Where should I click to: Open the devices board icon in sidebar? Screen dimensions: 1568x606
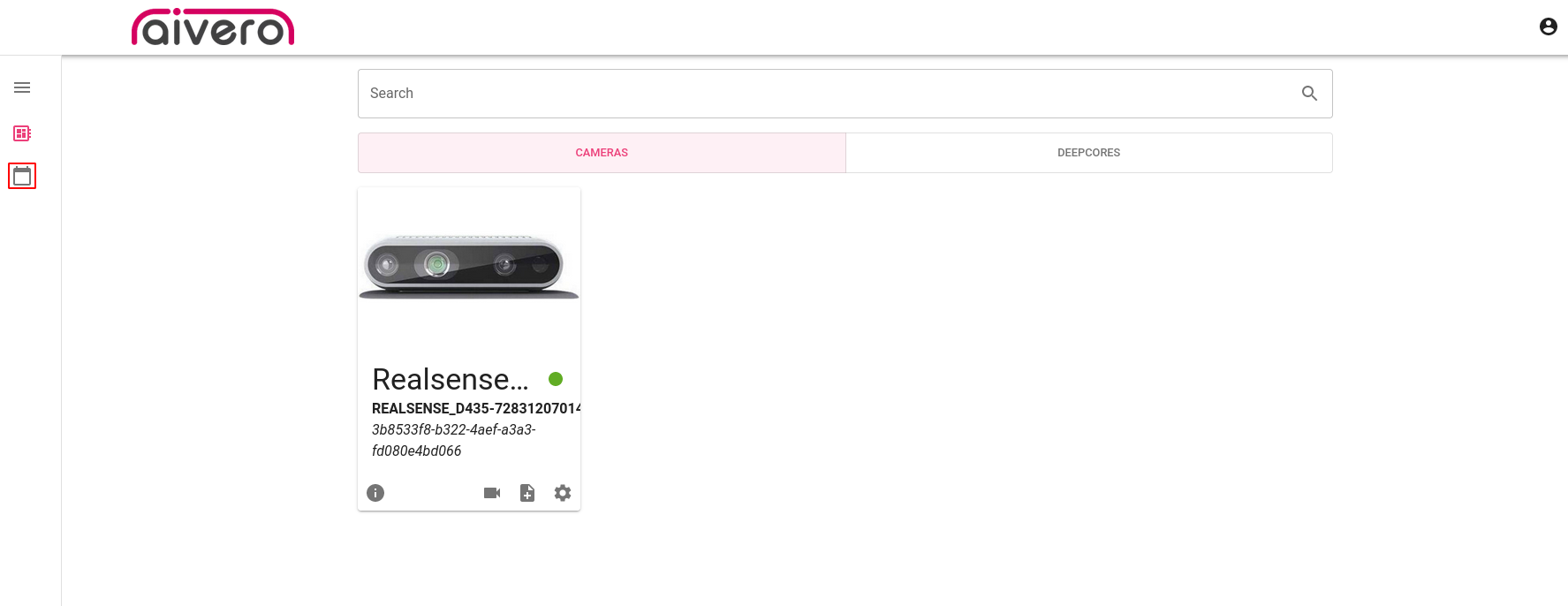[x=22, y=133]
